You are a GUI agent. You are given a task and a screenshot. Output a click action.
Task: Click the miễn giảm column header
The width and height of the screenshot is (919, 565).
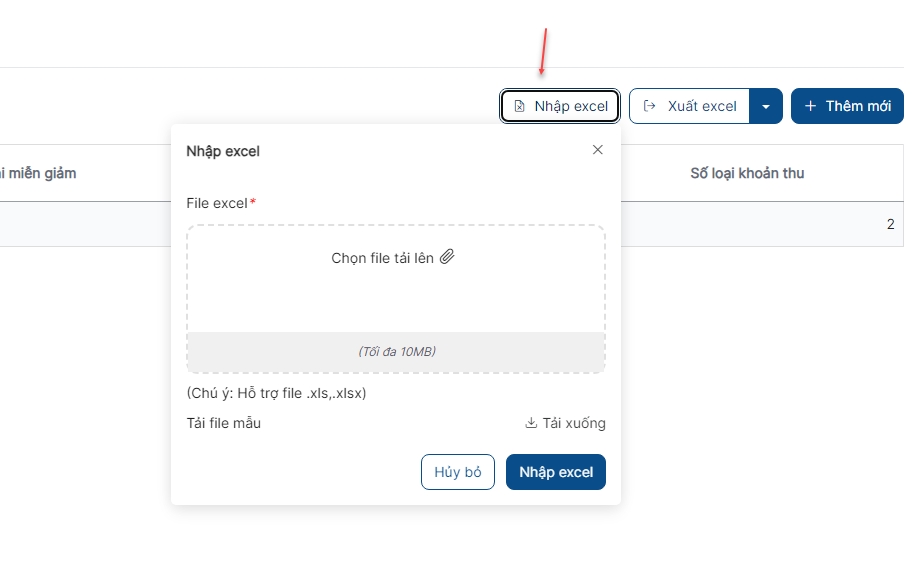(38, 173)
